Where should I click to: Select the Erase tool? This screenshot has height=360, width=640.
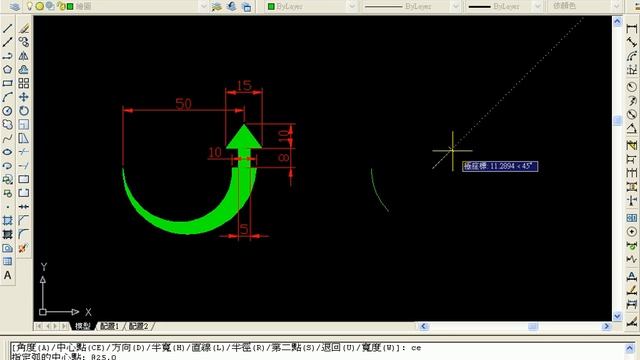coord(24,28)
